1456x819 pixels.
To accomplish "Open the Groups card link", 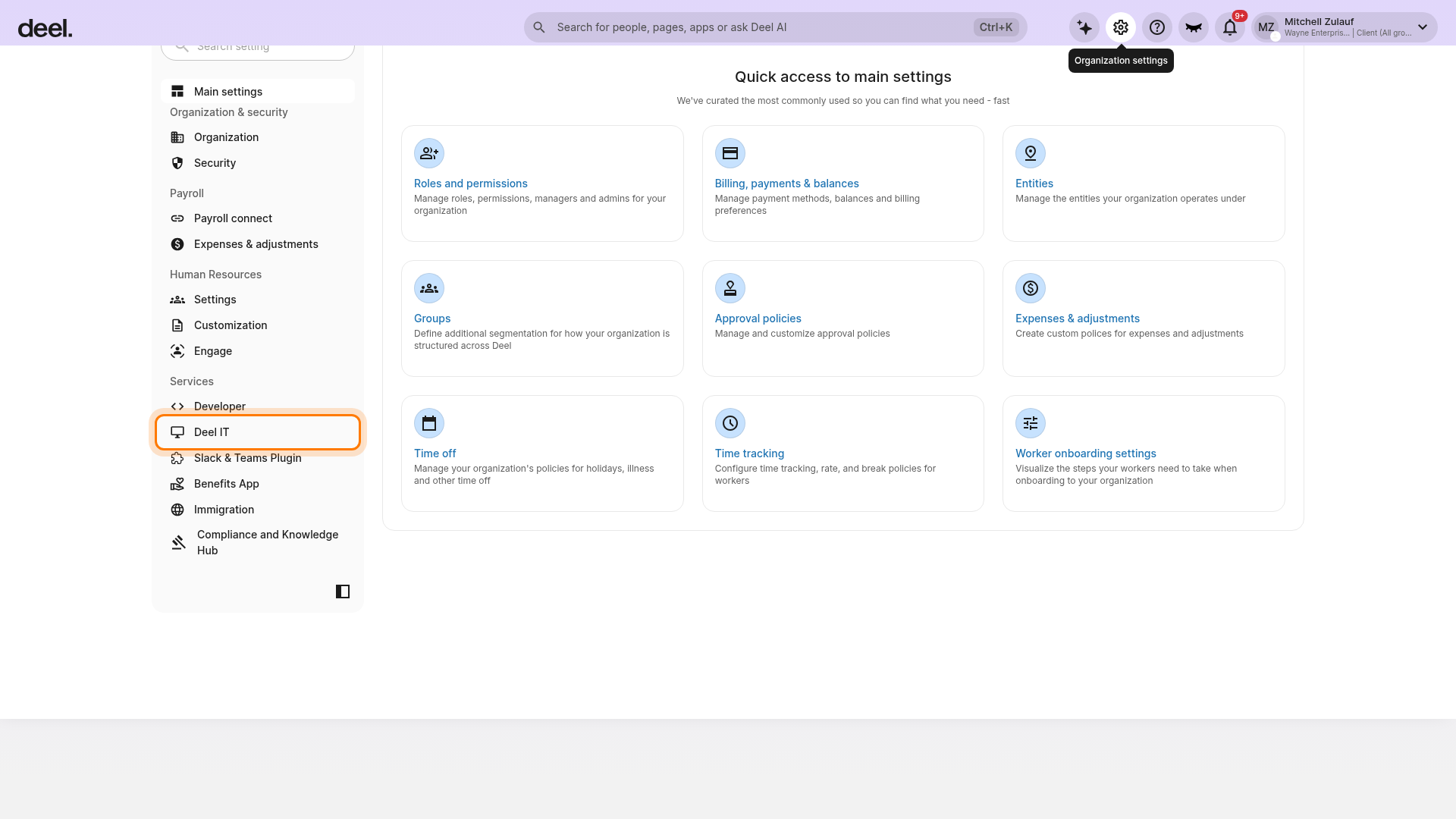I will pyautogui.click(x=432, y=318).
